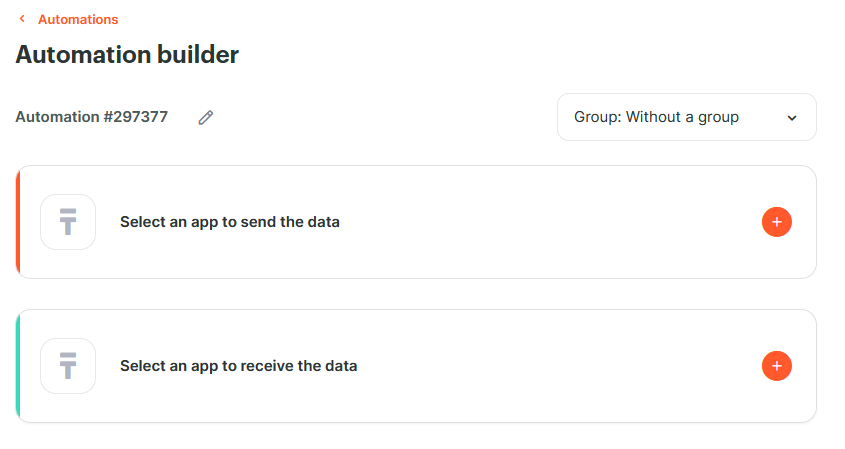Screen dimensions: 845x449
Task: Choose "Select an app to send the data"
Action: point(230,222)
